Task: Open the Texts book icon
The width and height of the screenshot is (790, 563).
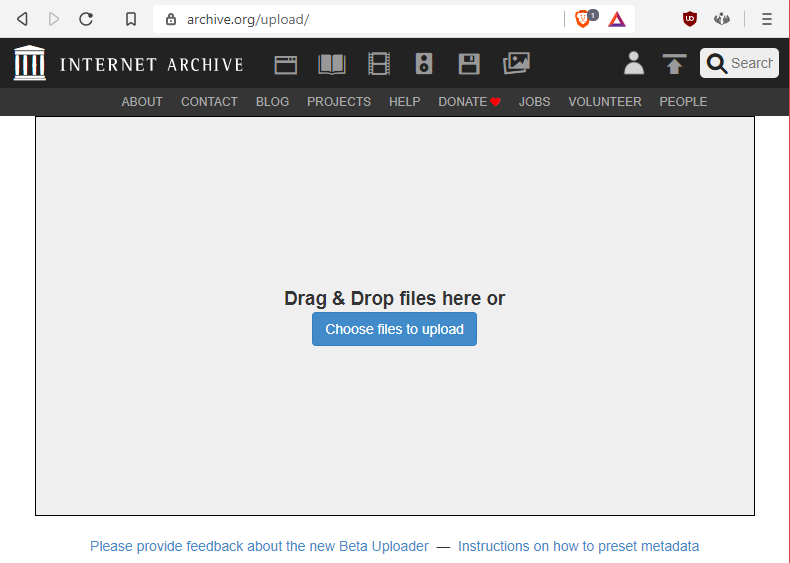Action: click(332, 64)
